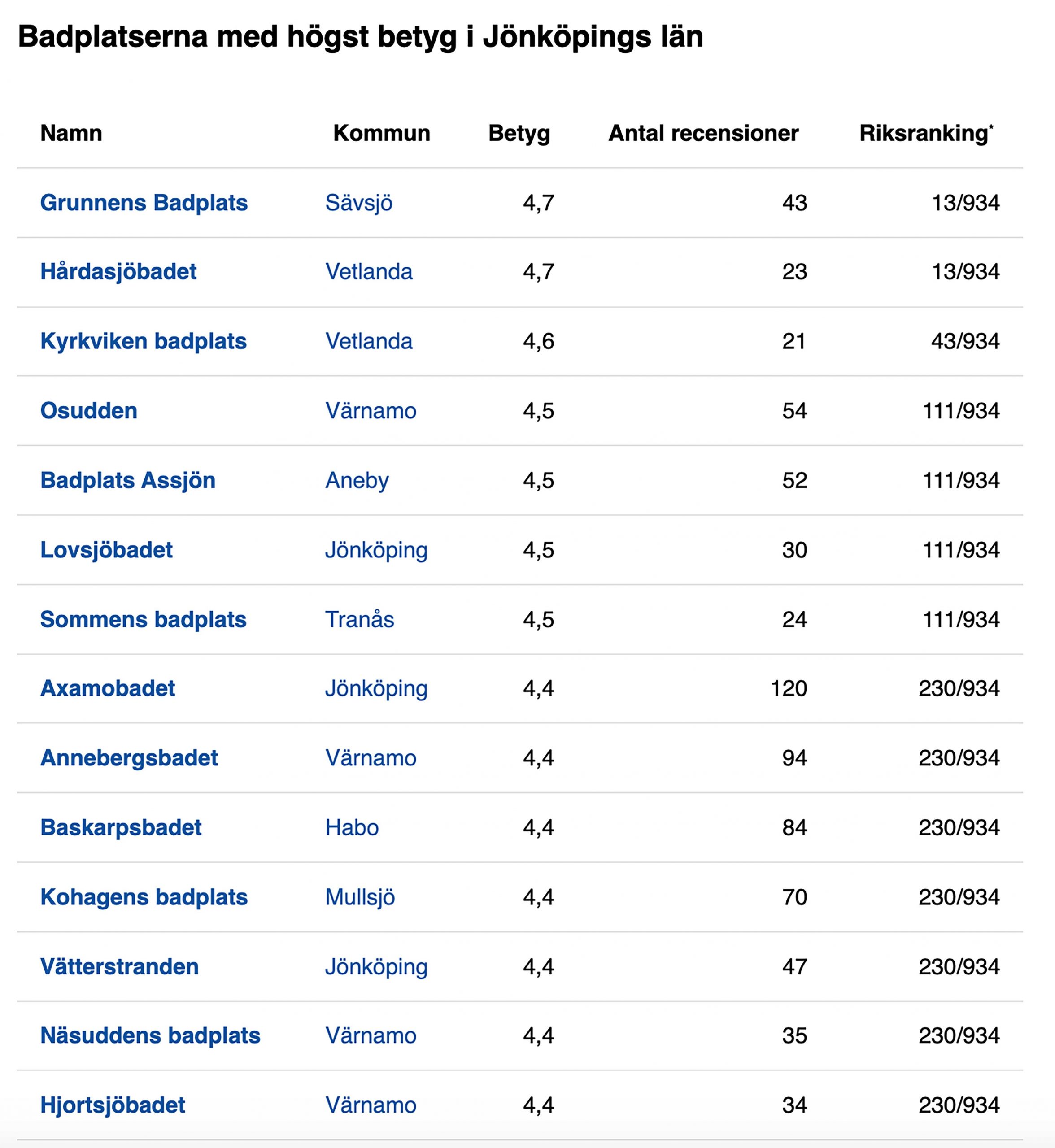Open the Badplats Assjön entry
1055x1148 pixels.
(x=128, y=481)
